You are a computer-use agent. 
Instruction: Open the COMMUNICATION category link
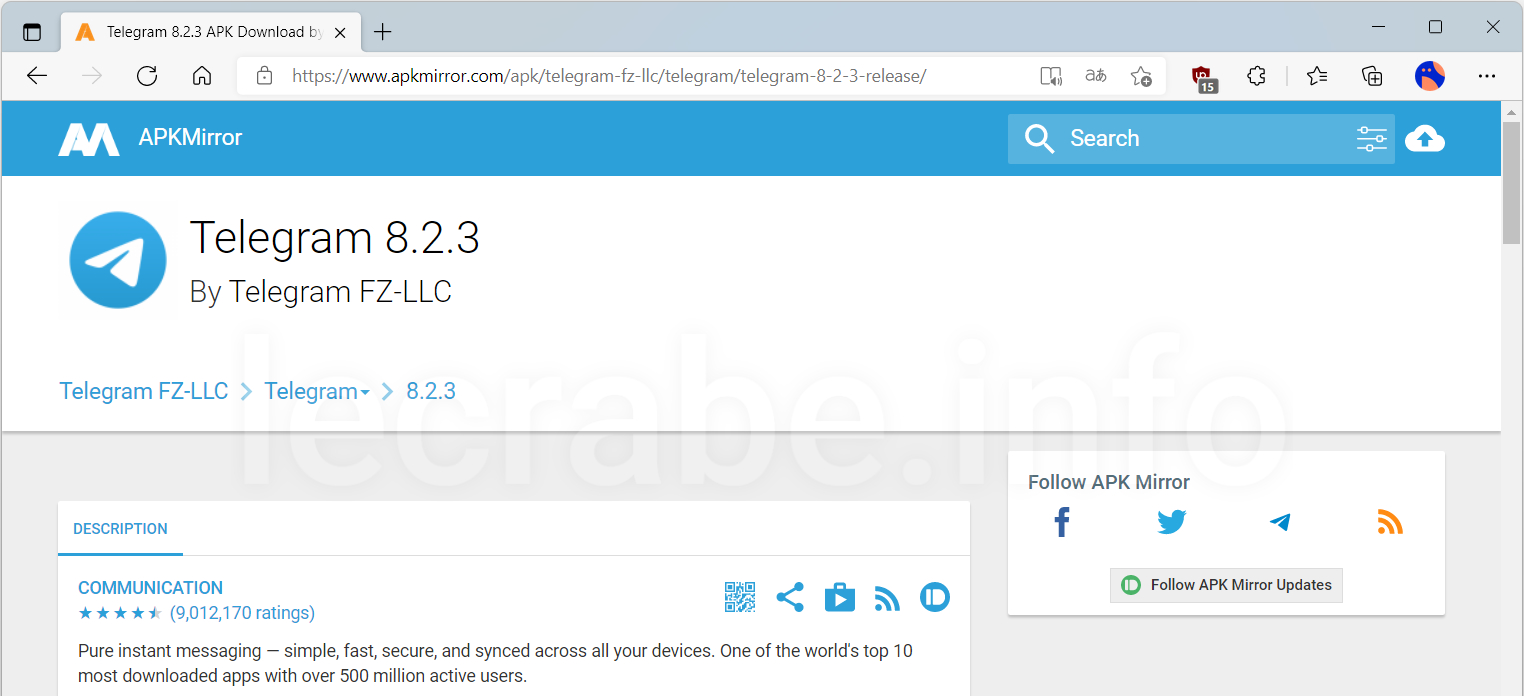(150, 588)
